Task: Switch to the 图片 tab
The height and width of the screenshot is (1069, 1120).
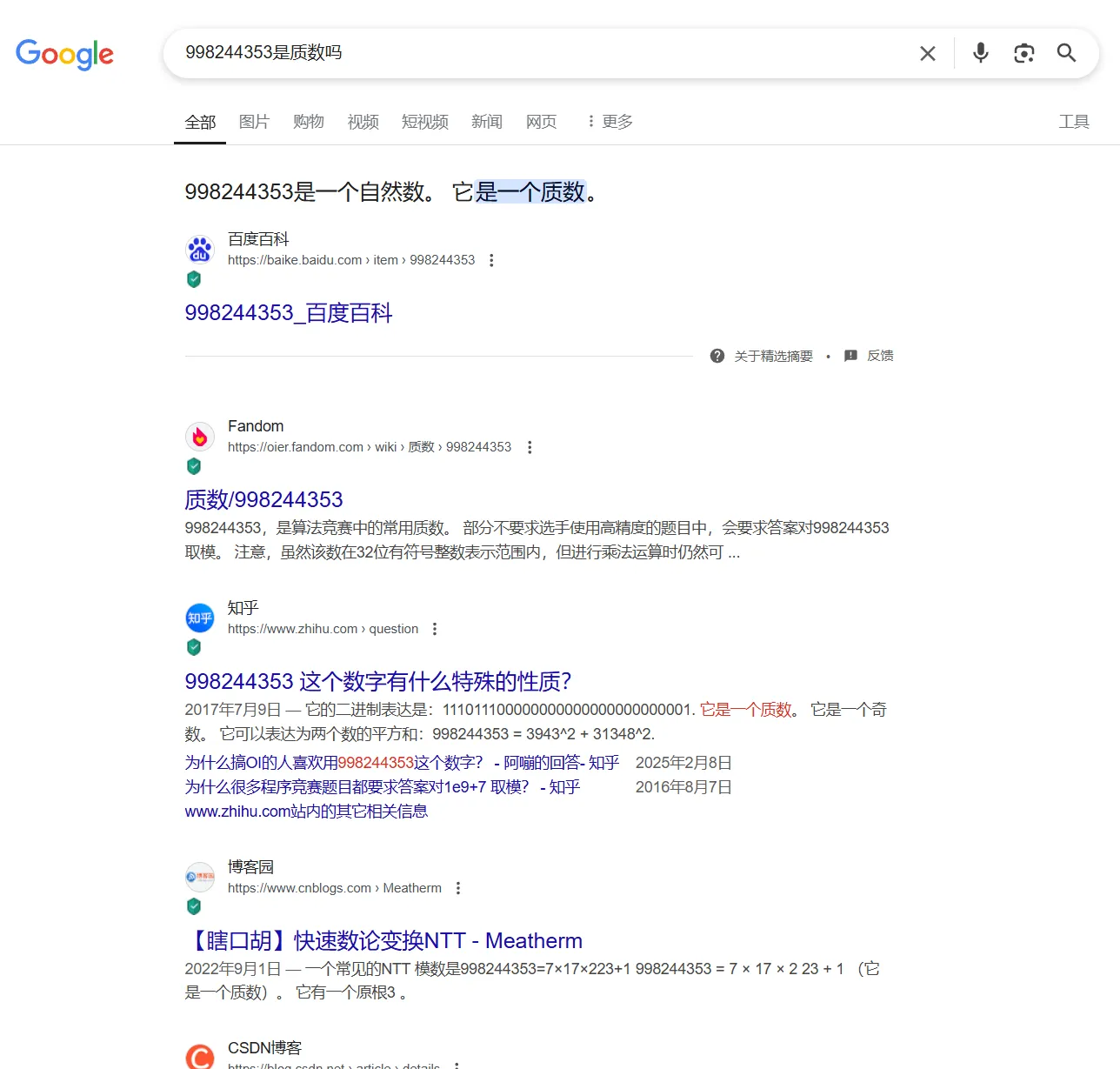Action: point(255,122)
